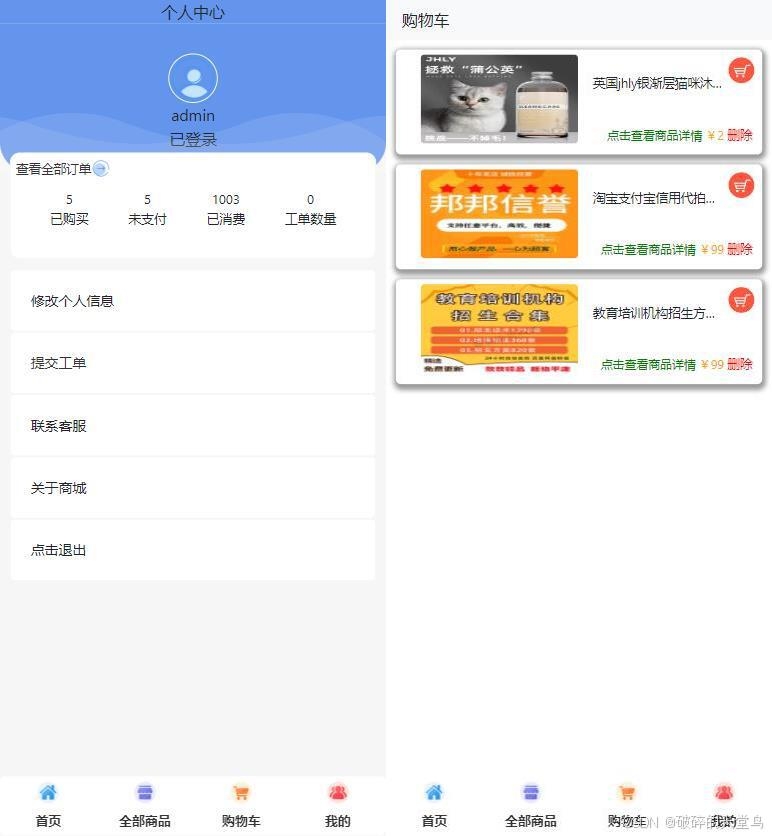This screenshot has width=772, height=836.
Task: View product details for the cat shampoo item
Action: (x=654, y=136)
